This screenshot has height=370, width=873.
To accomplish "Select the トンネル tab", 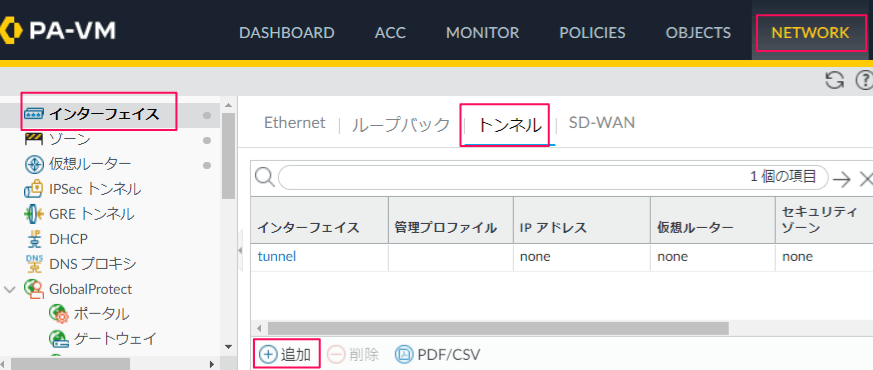I will tap(510, 125).
